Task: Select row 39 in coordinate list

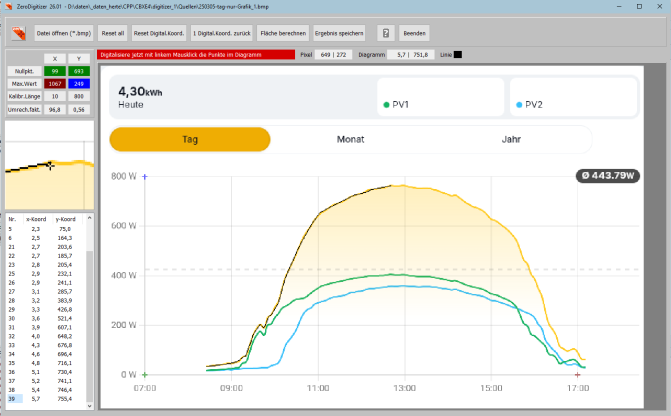Action: click(x=40, y=398)
